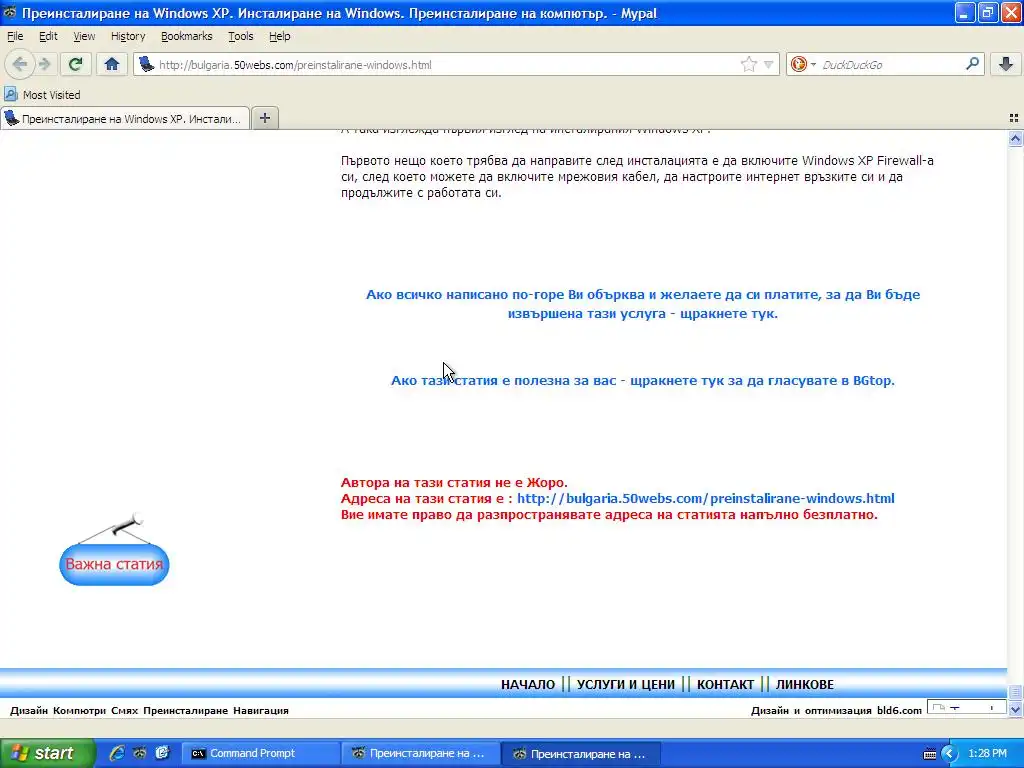Click the third Quick Launch globe icon

click(163, 753)
